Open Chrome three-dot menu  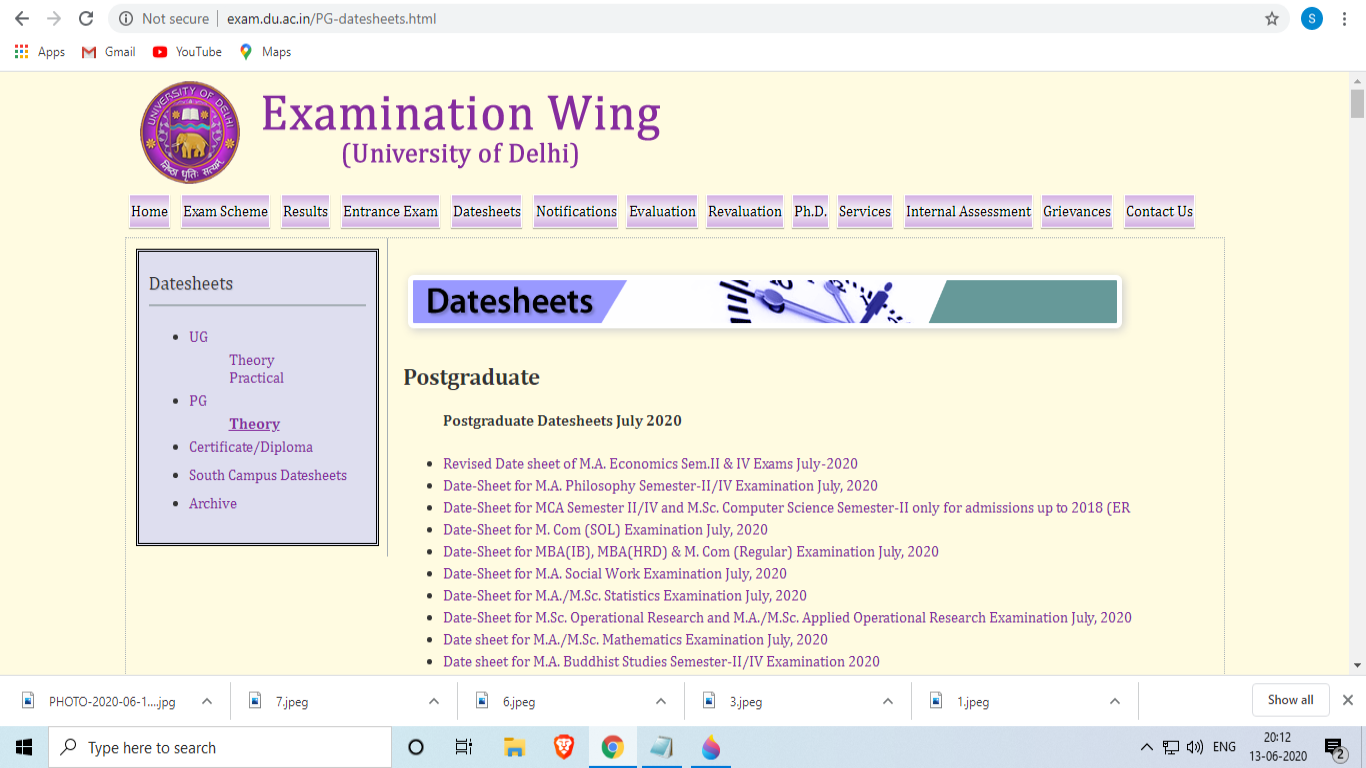(1345, 19)
